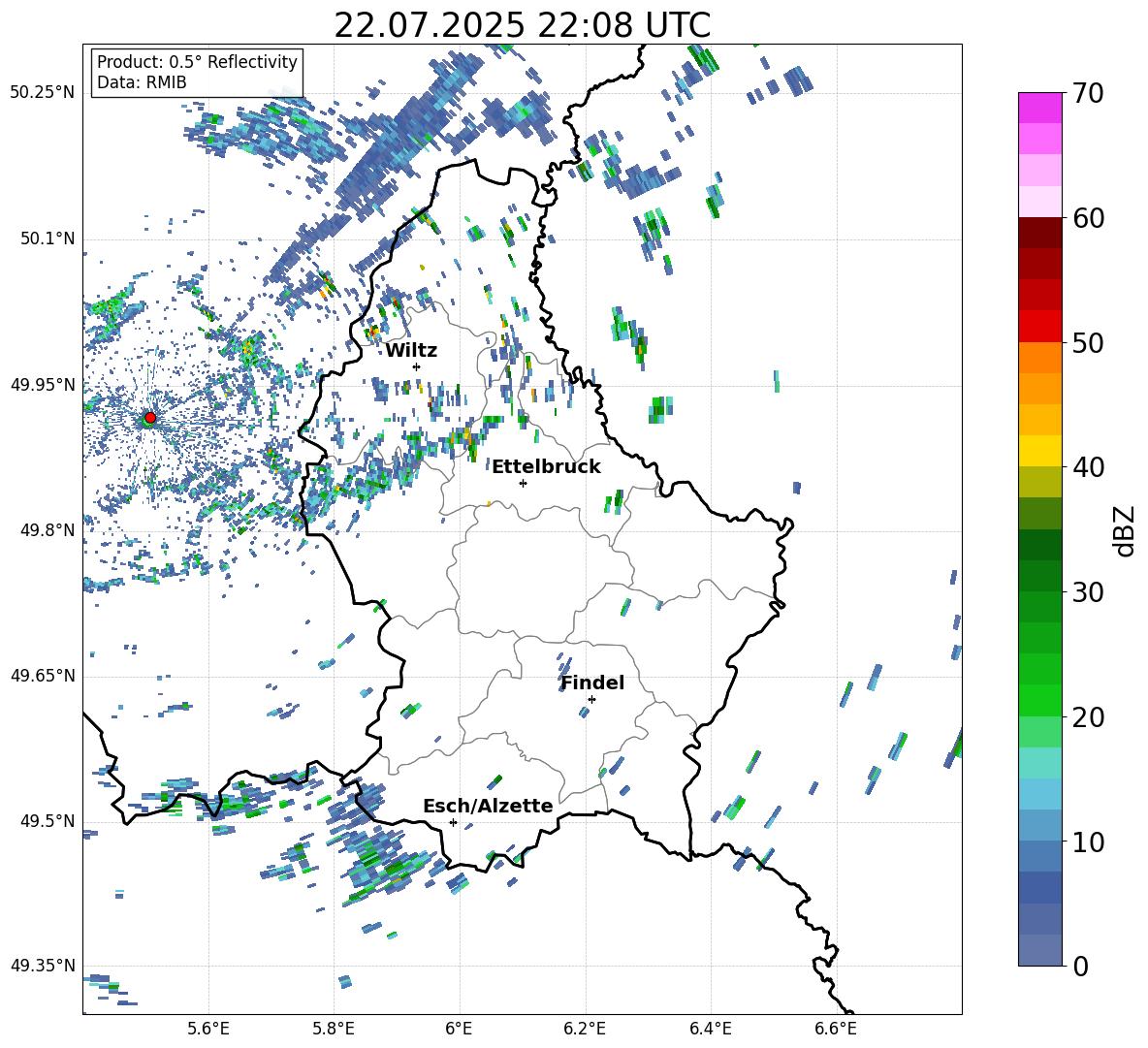Click the 10 colorbar tick label

tap(1088, 842)
